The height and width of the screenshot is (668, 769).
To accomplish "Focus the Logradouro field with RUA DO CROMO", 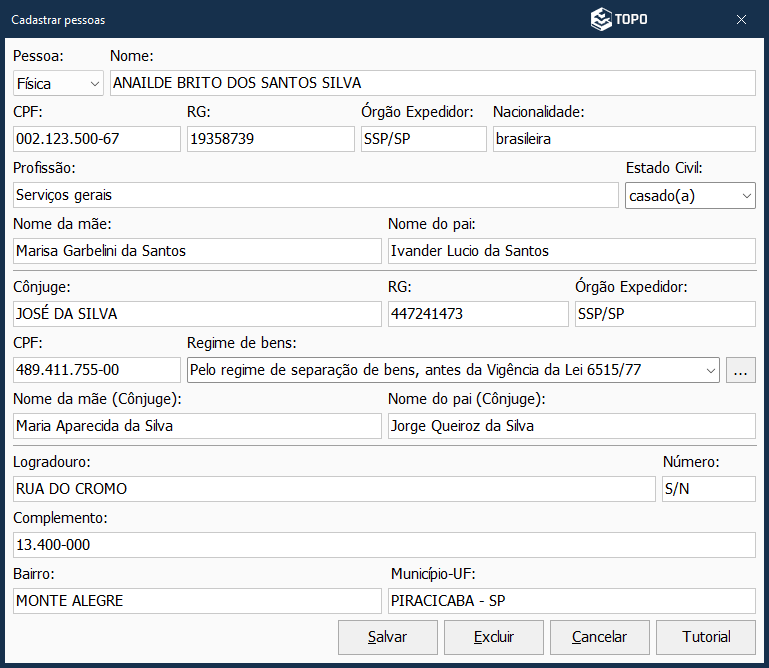I will pyautogui.click(x=333, y=489).
